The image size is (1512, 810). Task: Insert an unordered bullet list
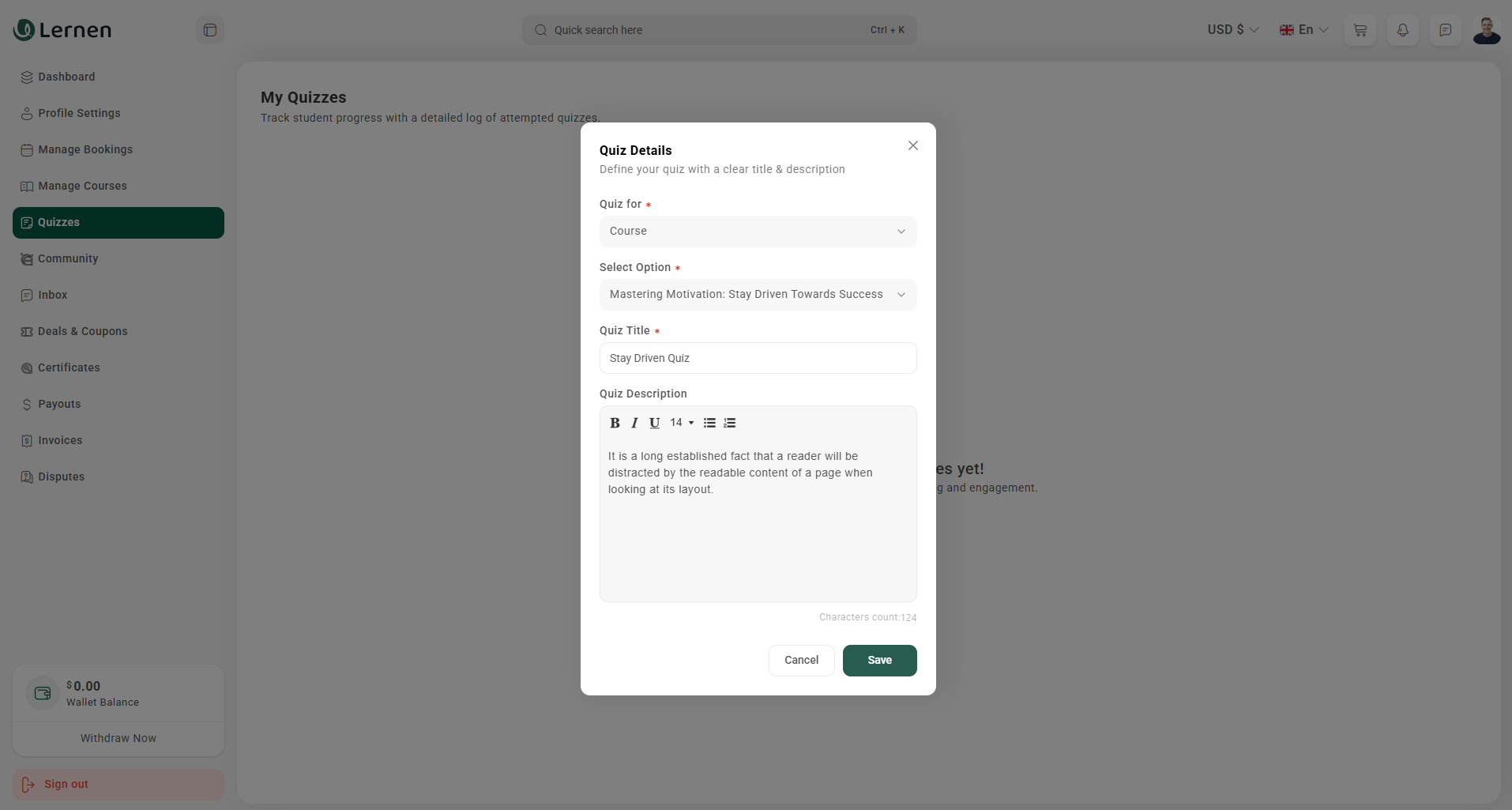709,423
